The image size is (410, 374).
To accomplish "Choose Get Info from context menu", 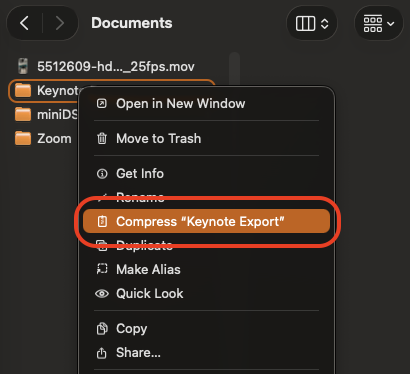I will (206, 173).
